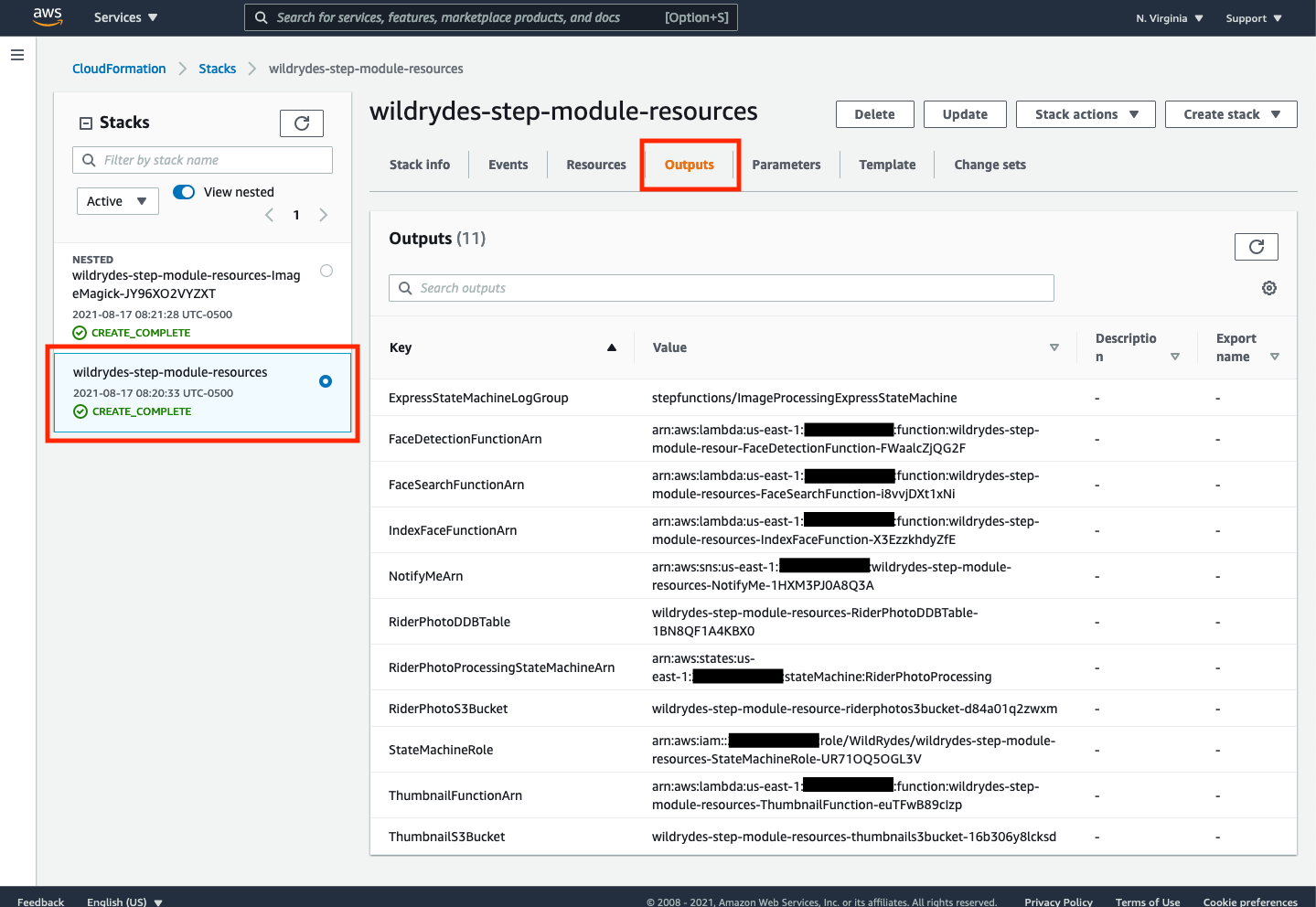This screenshot has width=1316, height=907.
Task: Sort by Description column arrow
Action: point(1175,357)
